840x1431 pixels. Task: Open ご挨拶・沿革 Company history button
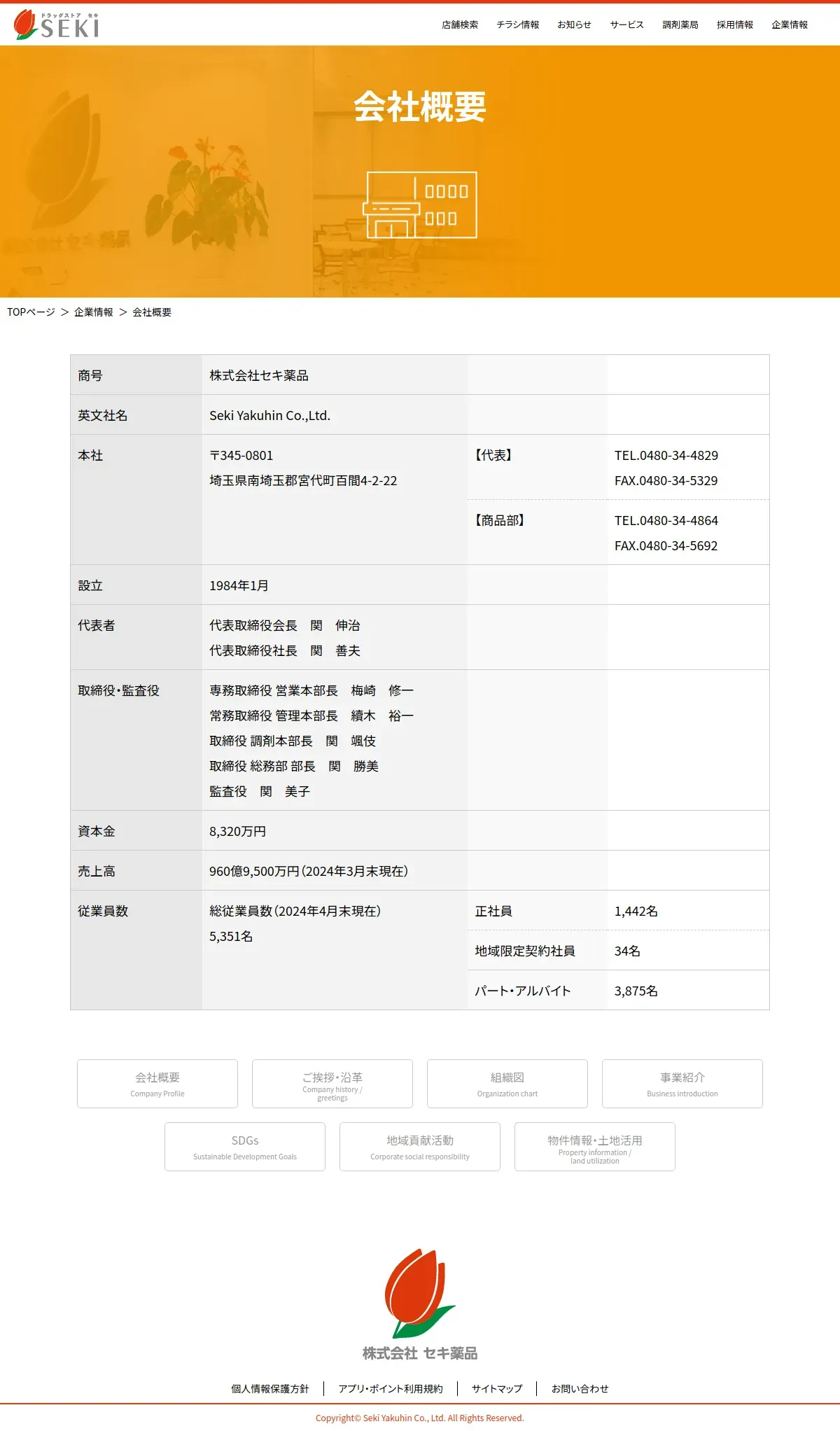332,1084
